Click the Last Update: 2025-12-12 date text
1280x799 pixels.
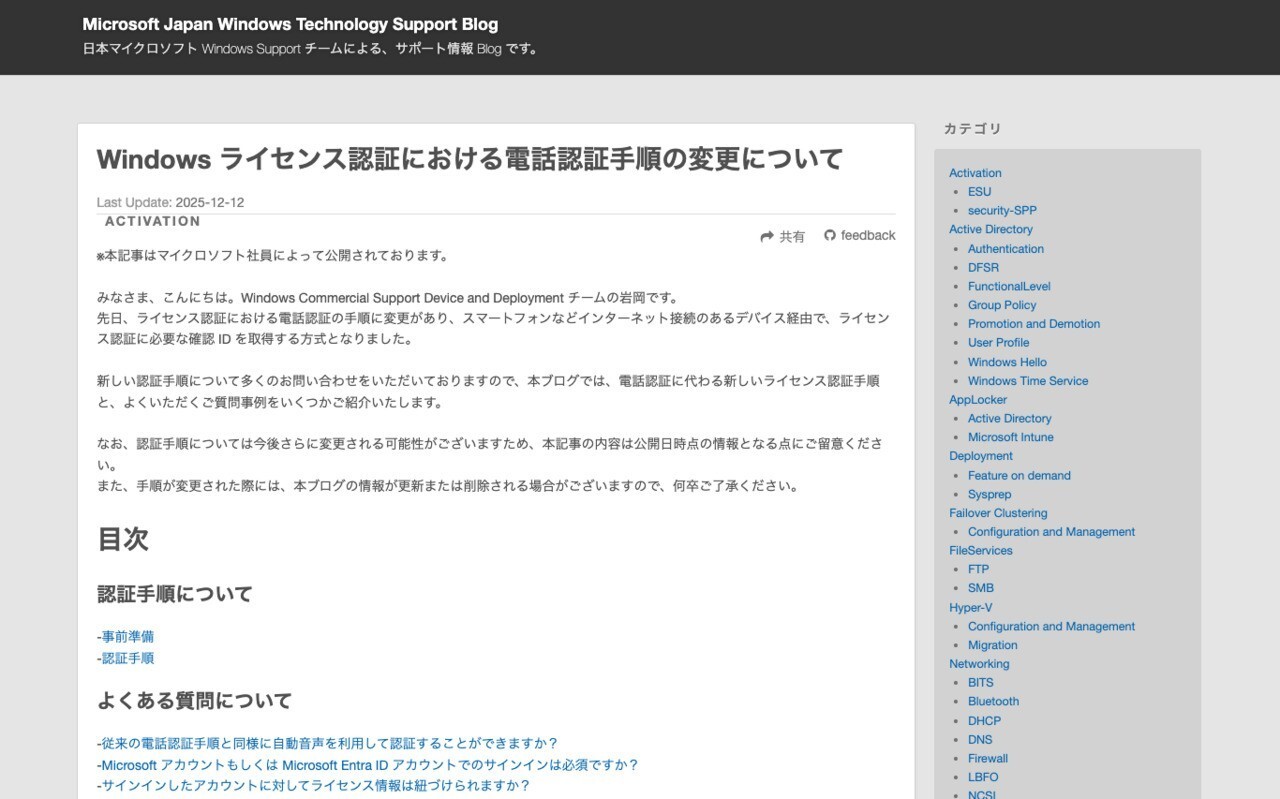coord(170,202)
